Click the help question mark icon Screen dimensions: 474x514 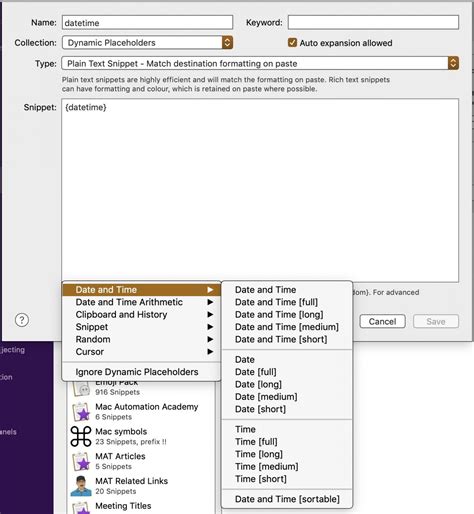[22, 320]
